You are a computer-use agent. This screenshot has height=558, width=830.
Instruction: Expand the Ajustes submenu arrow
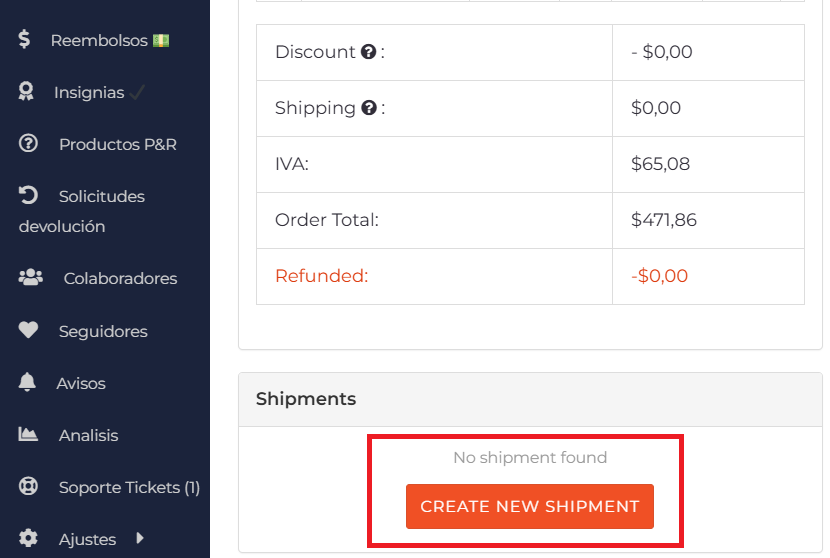140,538
